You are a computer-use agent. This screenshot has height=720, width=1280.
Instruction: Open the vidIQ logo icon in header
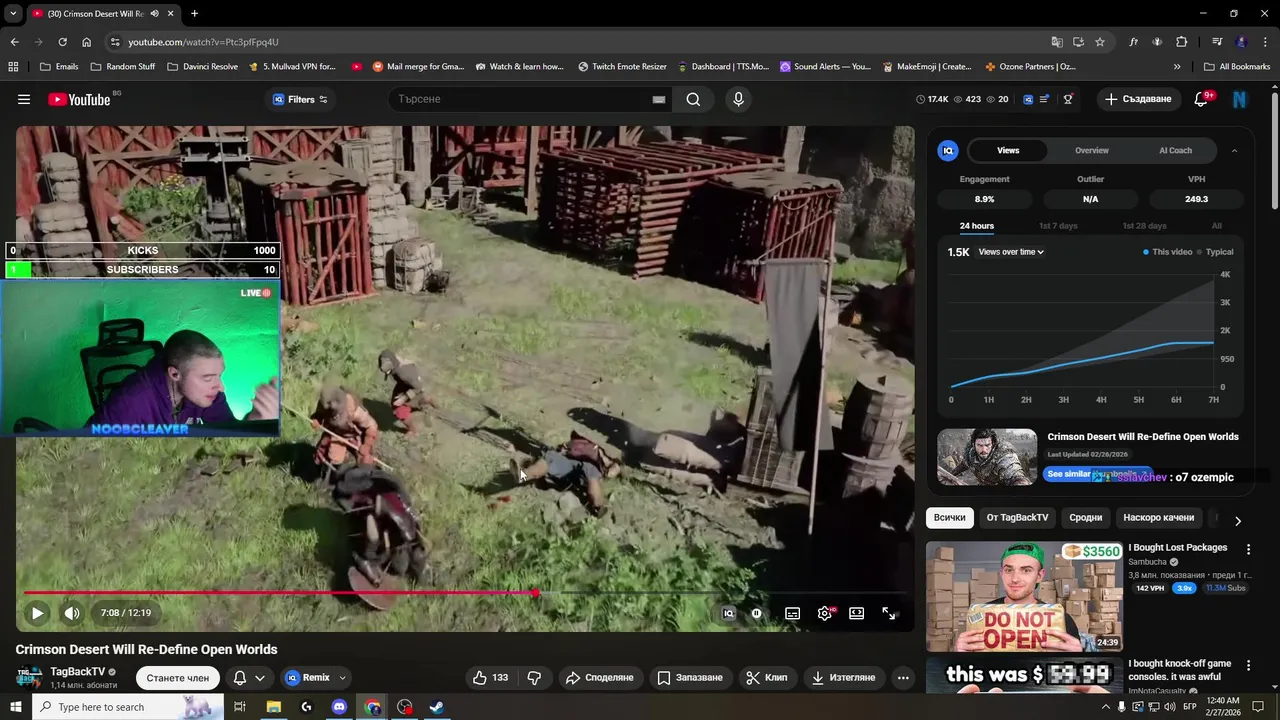pos(1027,99)
